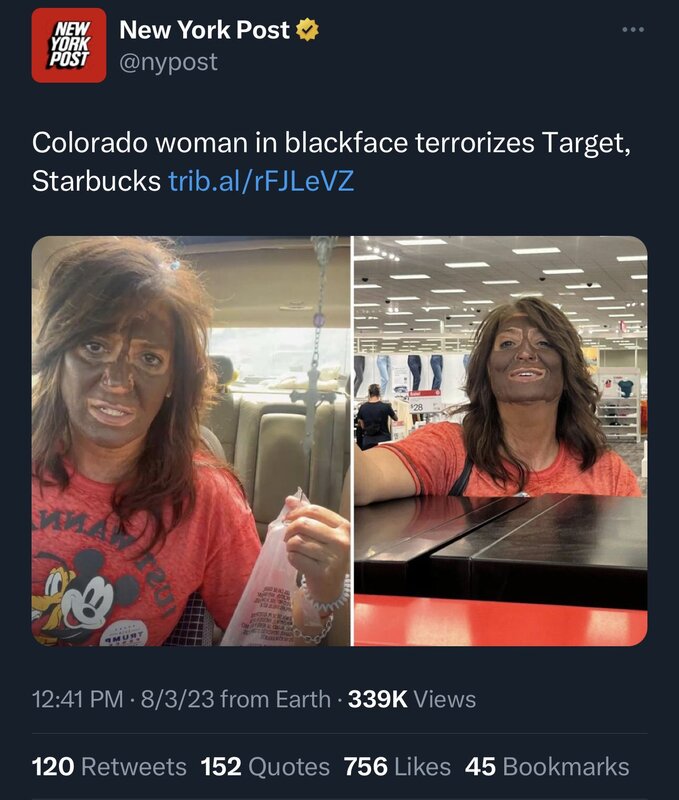This screenshot has width=679, height=800.
Task: Click the word 'Starbucks' in the tweet
Action: pyautogui.click(x=96, y=180)
